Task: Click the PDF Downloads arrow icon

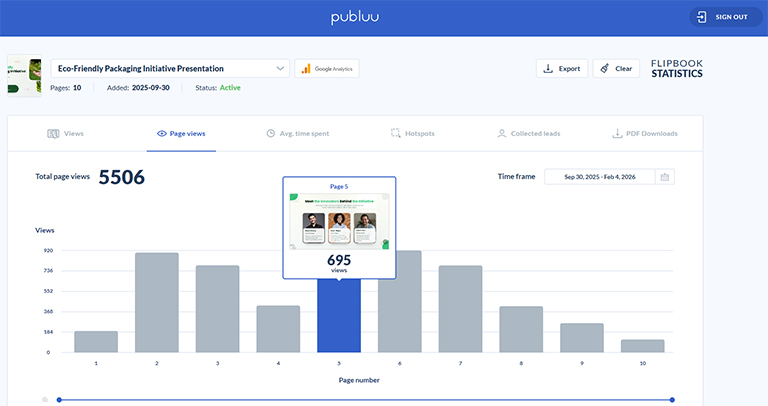Action: click(617, 133)
